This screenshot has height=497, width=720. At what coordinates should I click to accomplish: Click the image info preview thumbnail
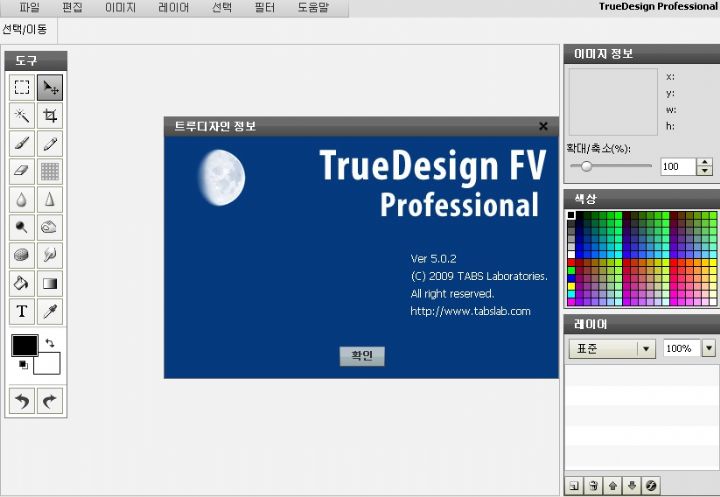point(613,102)
